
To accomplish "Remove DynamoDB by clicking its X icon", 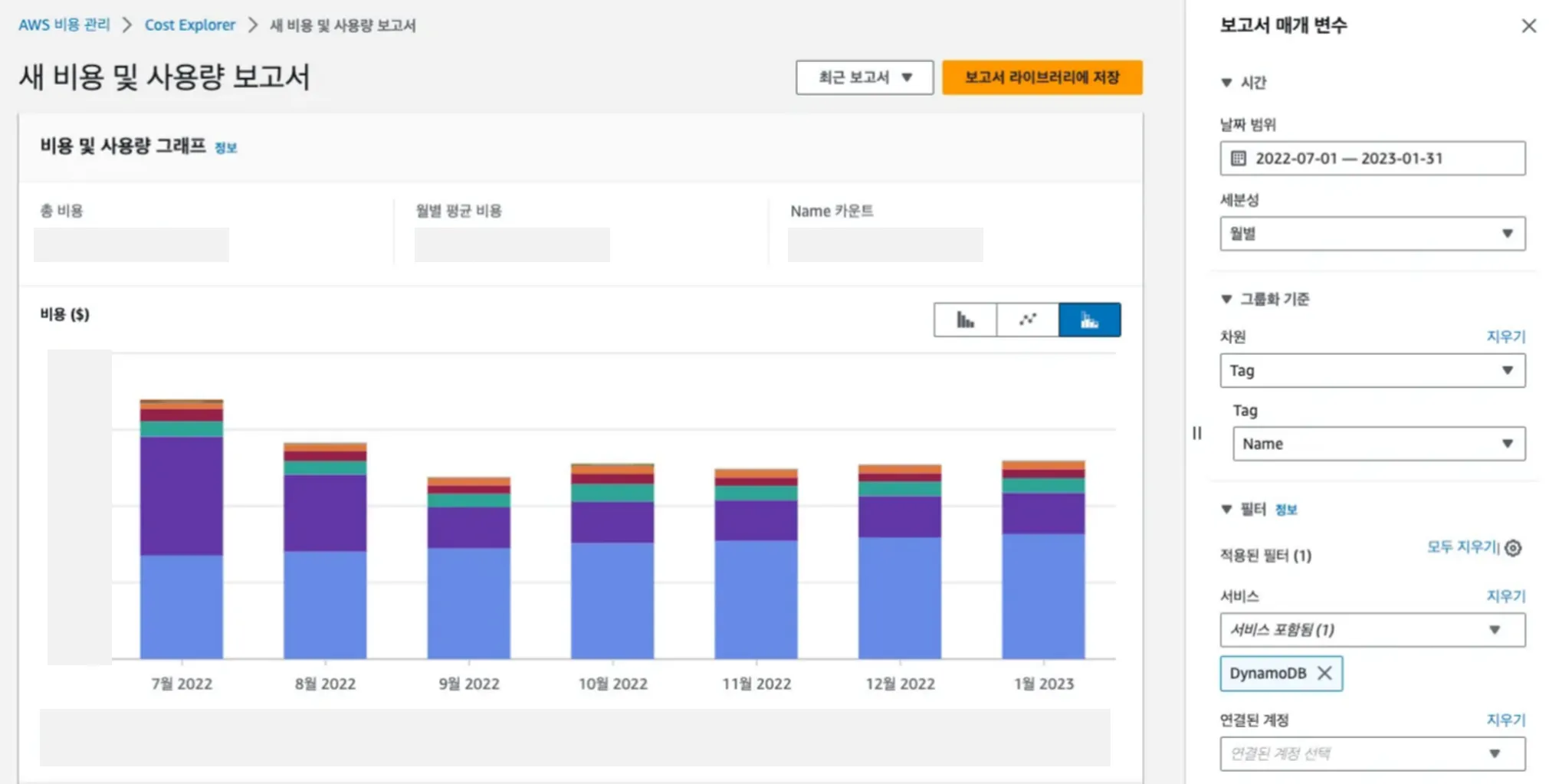I will [x=1325, y=674].
